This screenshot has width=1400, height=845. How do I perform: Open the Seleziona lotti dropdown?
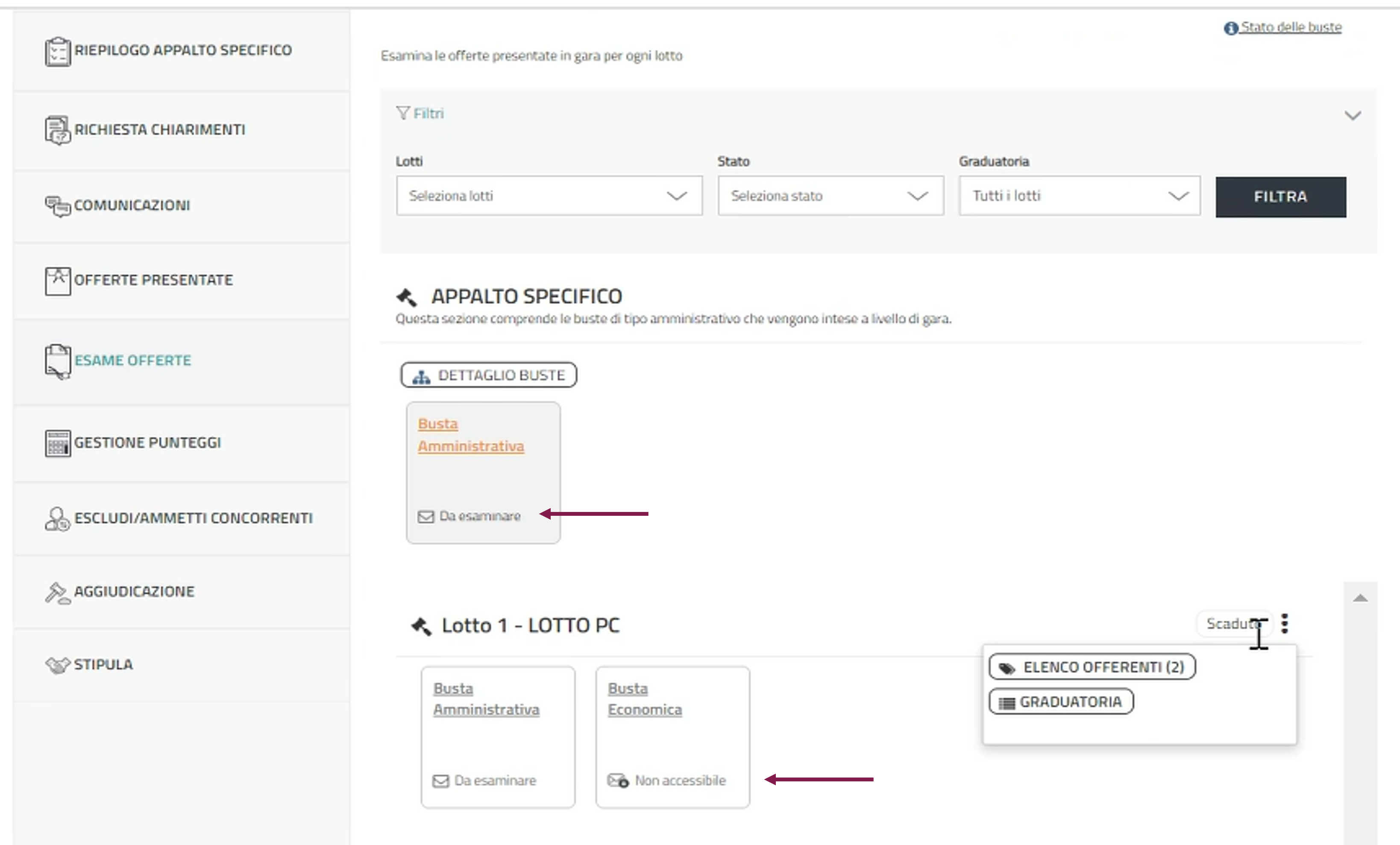click(549, 196)
